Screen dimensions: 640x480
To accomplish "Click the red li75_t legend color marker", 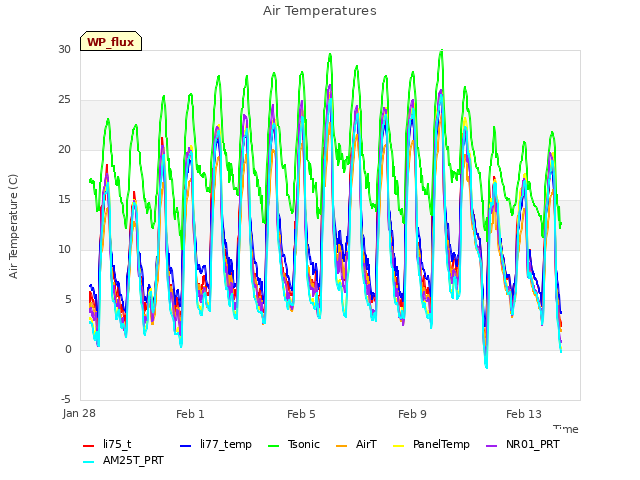I will pos(89,445).
